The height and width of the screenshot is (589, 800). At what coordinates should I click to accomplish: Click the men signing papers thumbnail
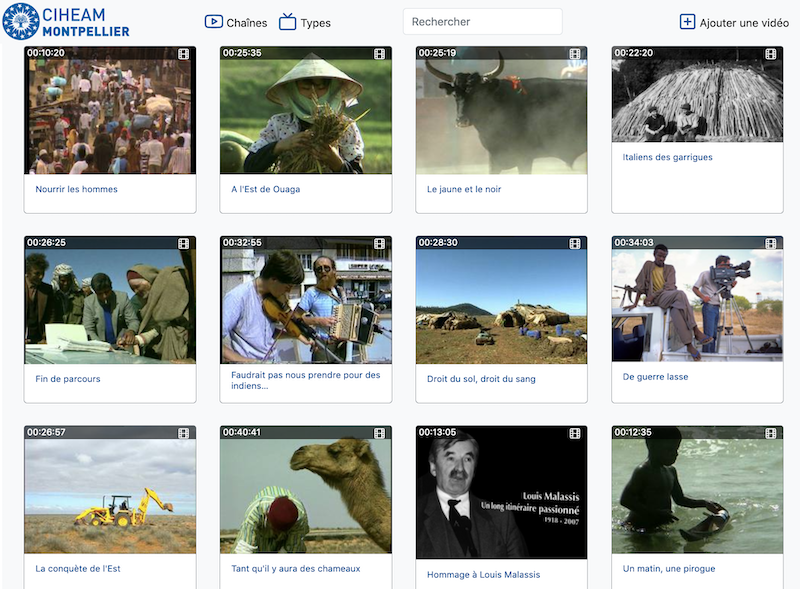pos(110,300)
